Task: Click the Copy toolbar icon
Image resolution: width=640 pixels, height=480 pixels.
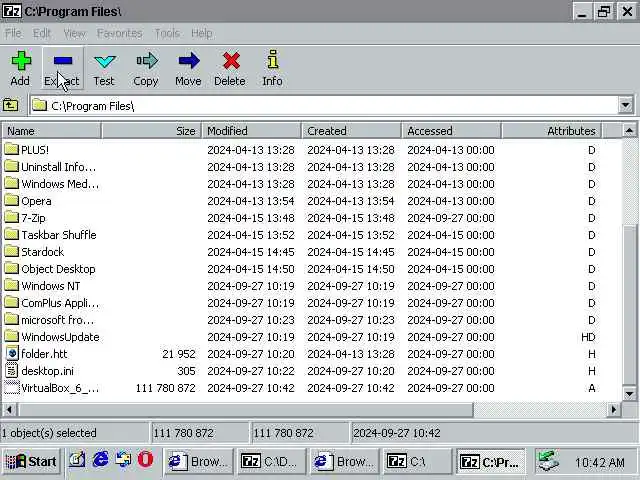Action: (147, 60)
